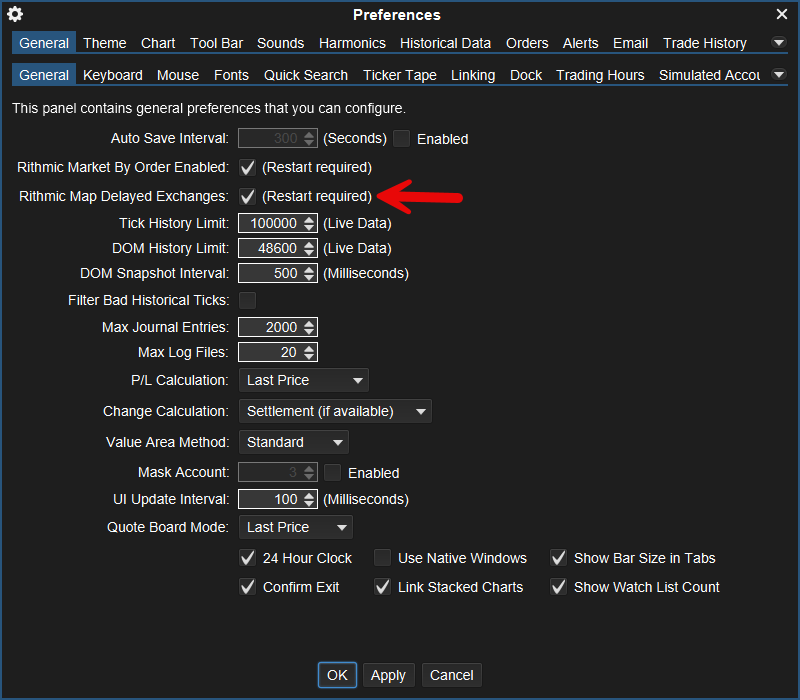
Task: Click the Cancel button
Action: pos(451,675)
